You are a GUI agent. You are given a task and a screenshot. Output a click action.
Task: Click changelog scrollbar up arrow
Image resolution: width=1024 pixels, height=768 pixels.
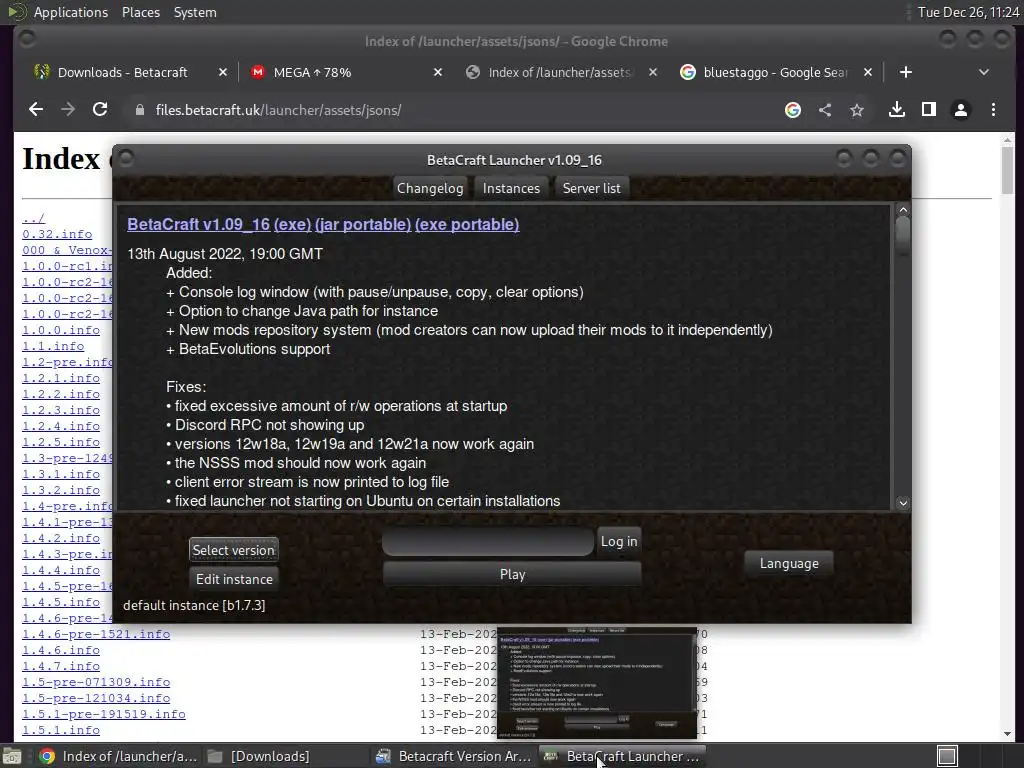903,210
